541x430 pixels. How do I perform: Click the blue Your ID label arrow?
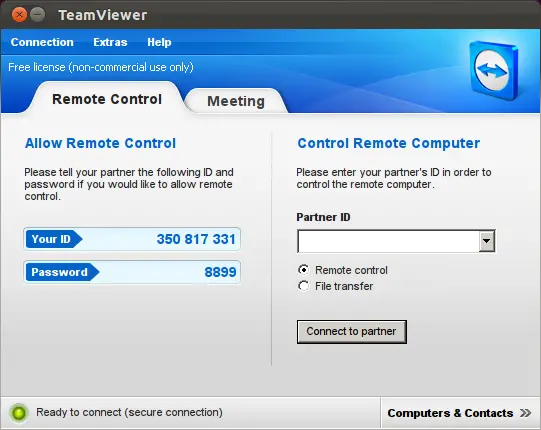(x=54, y=239)
